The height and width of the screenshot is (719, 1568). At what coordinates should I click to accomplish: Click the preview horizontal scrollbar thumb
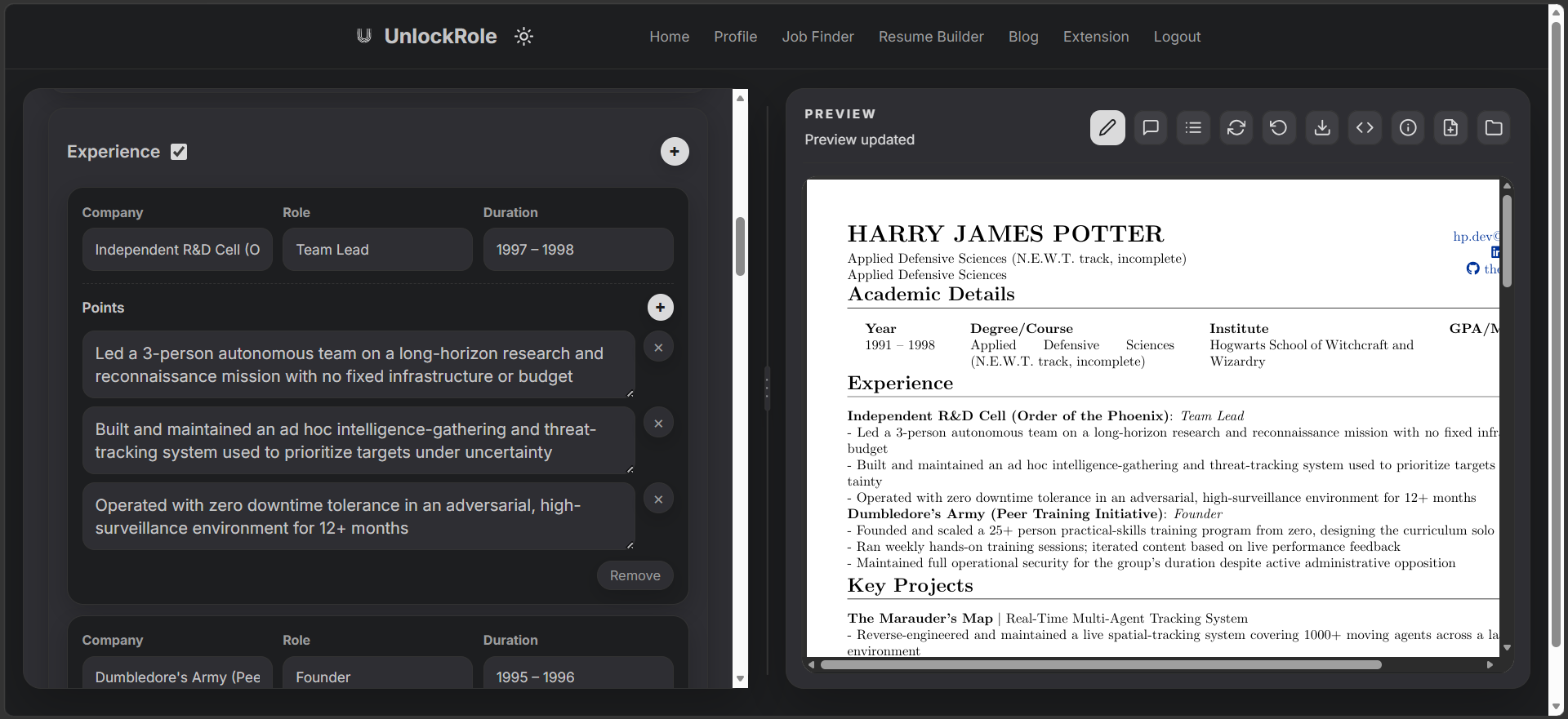1101,664
